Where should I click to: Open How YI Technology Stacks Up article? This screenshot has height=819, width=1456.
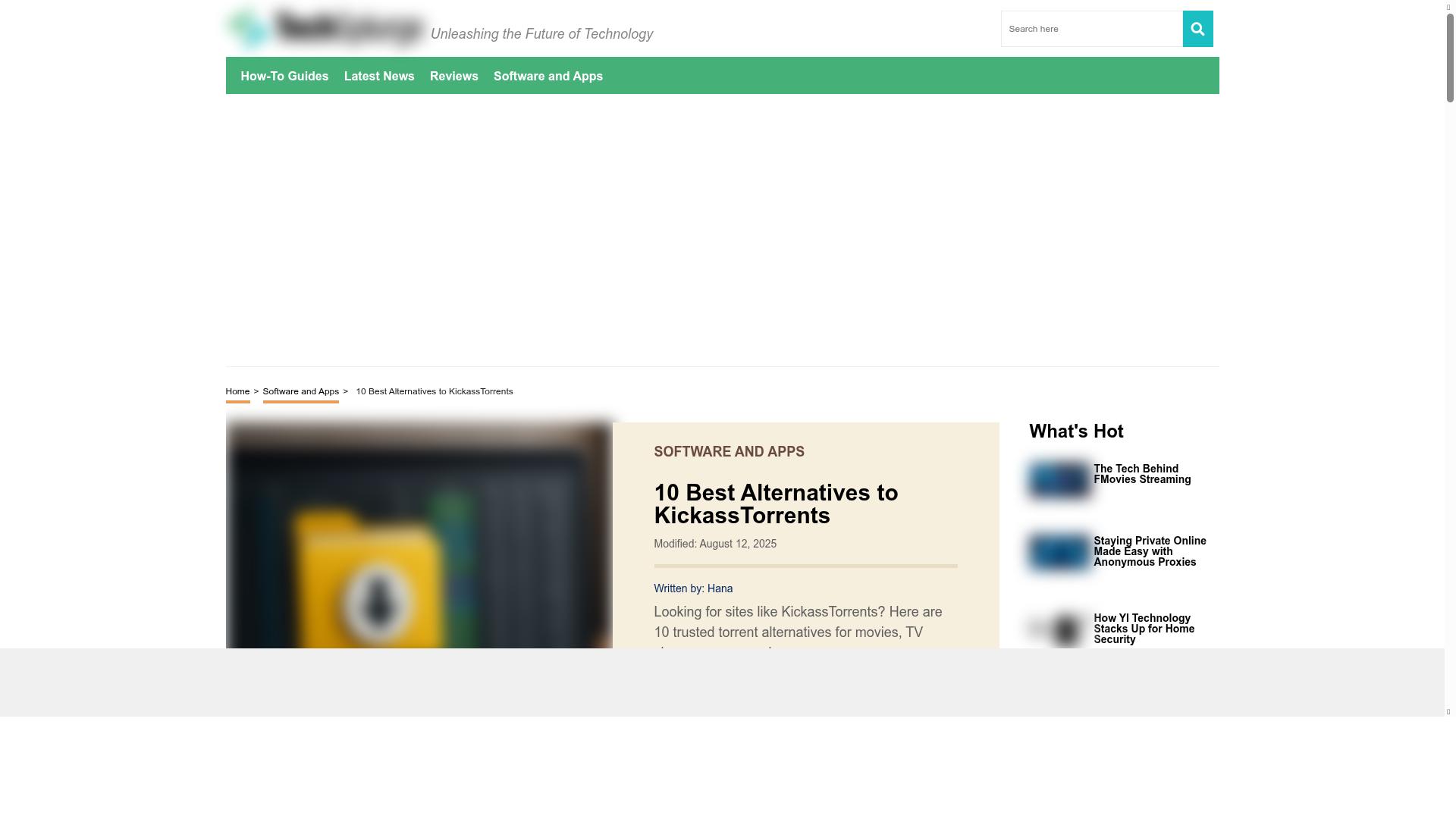point(1144,629)
